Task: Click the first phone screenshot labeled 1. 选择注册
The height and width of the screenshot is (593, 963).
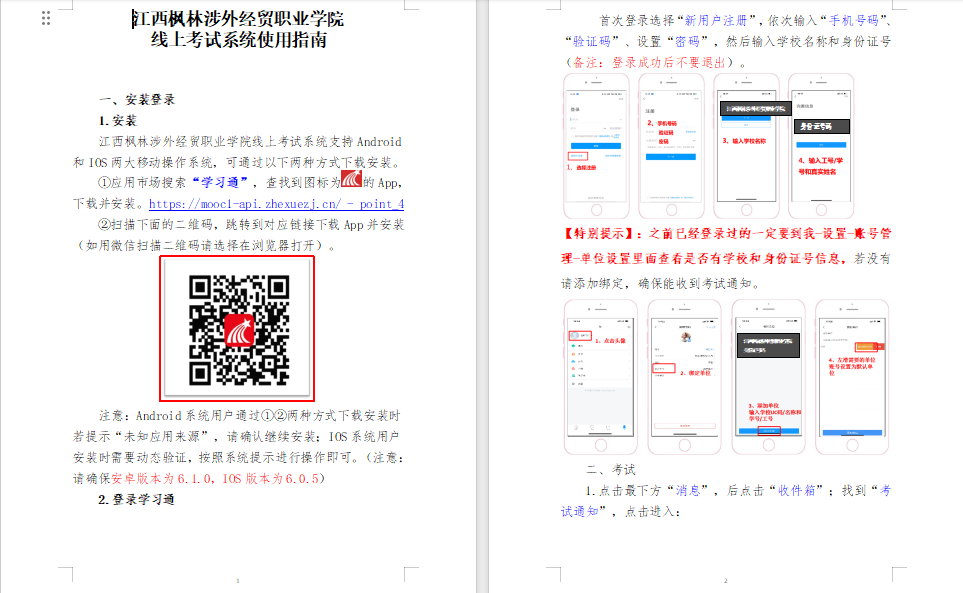Action: tap(595, 146)
